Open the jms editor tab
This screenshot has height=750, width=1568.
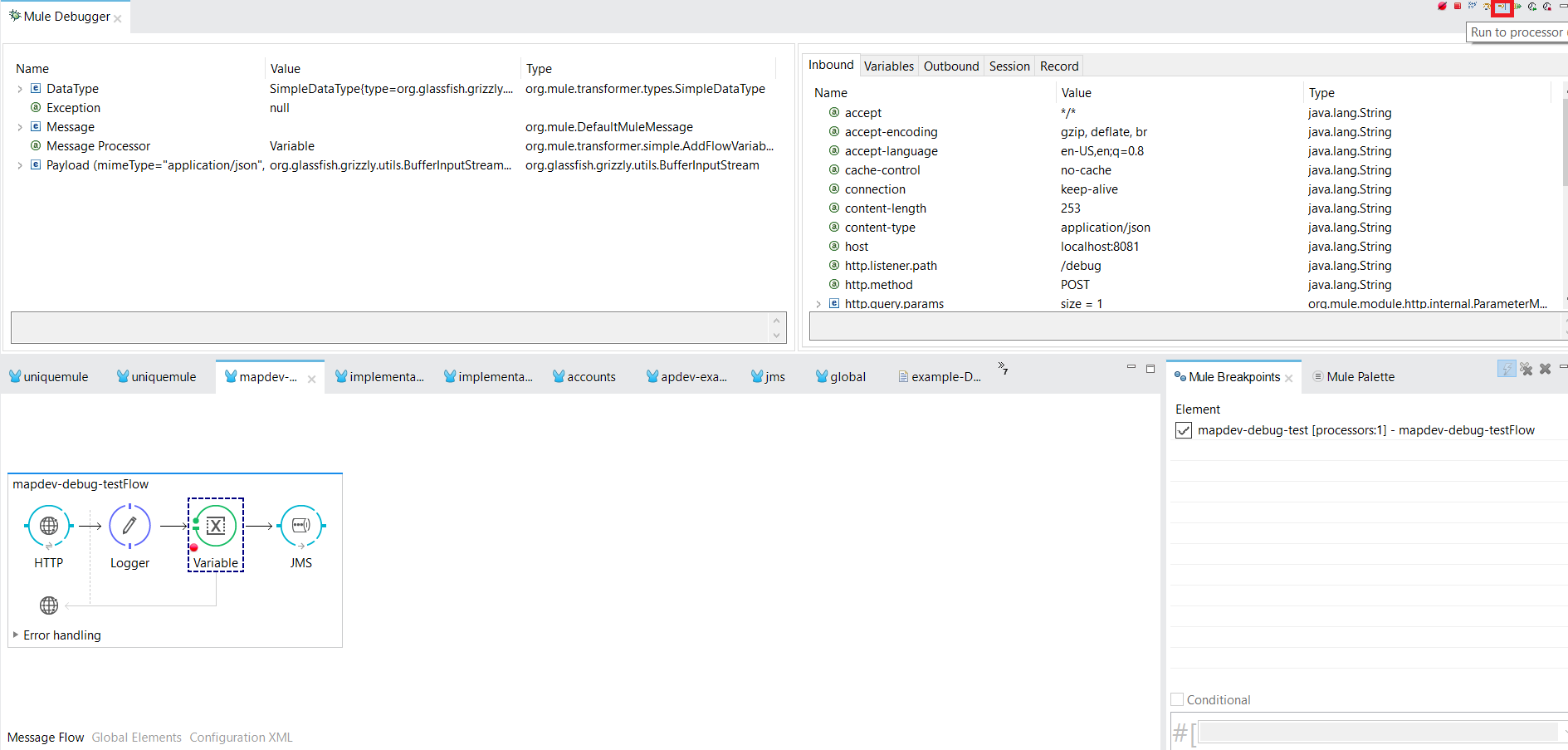tap(769, 377)
